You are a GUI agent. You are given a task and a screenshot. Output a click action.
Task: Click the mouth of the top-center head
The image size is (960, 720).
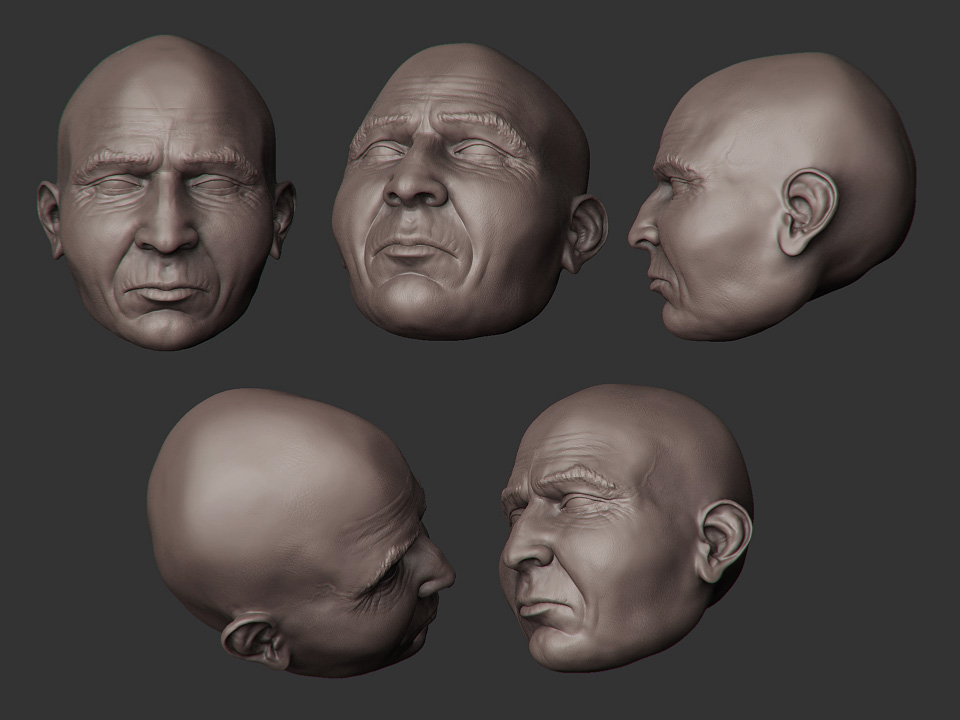[x=415, y=250]
